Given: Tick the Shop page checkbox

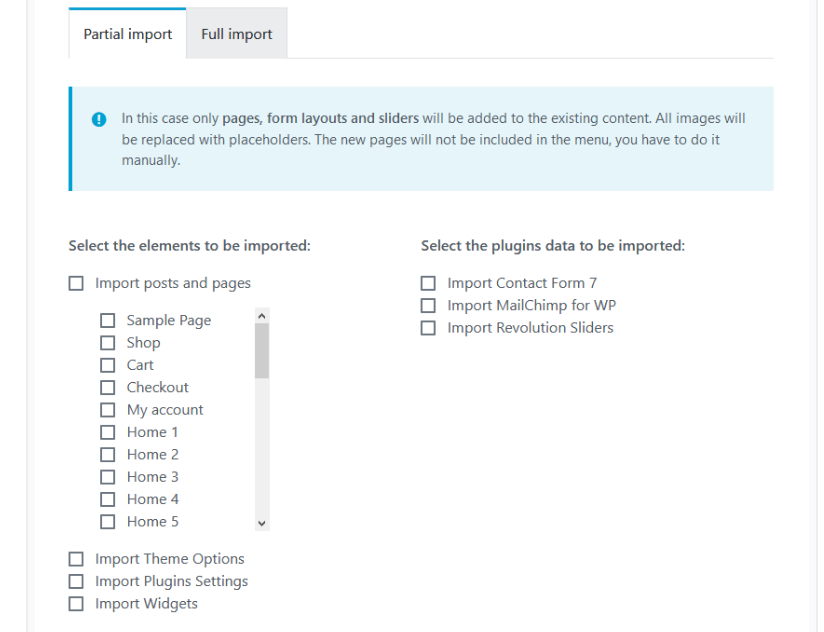Looking at the screenshot, I should [108, 343].
